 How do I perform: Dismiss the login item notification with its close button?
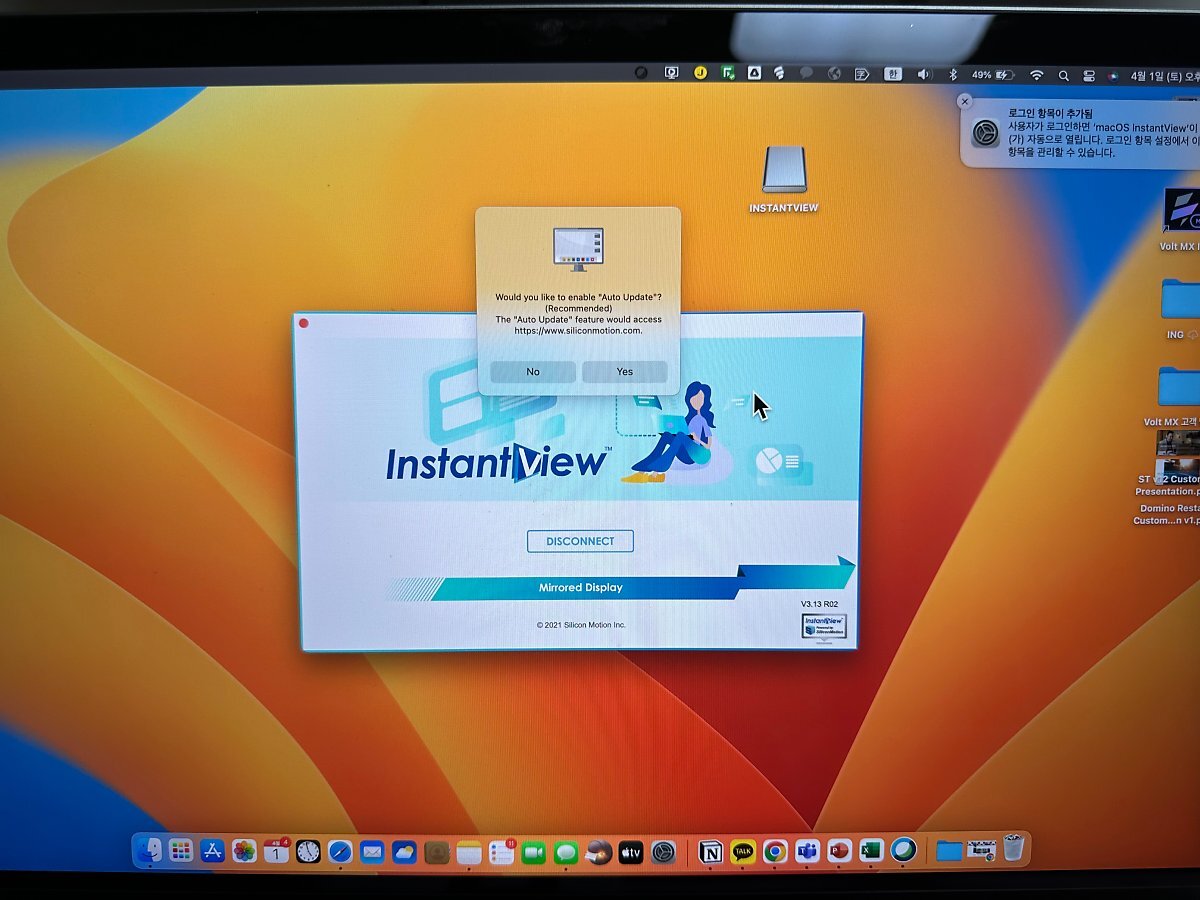click(x=964, y=102)
